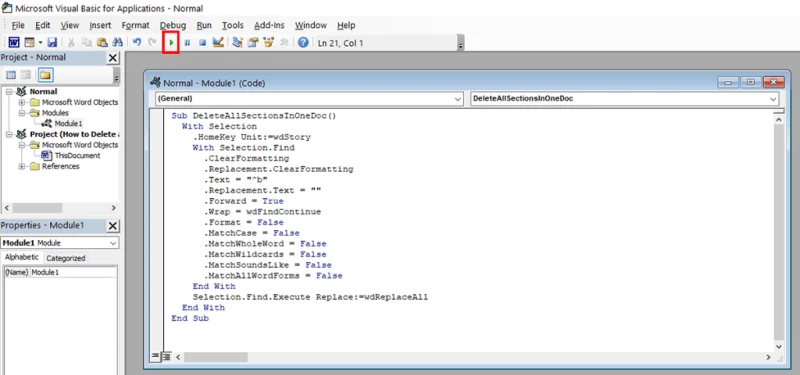Click the Redo arrow icon

coord(152,43)
